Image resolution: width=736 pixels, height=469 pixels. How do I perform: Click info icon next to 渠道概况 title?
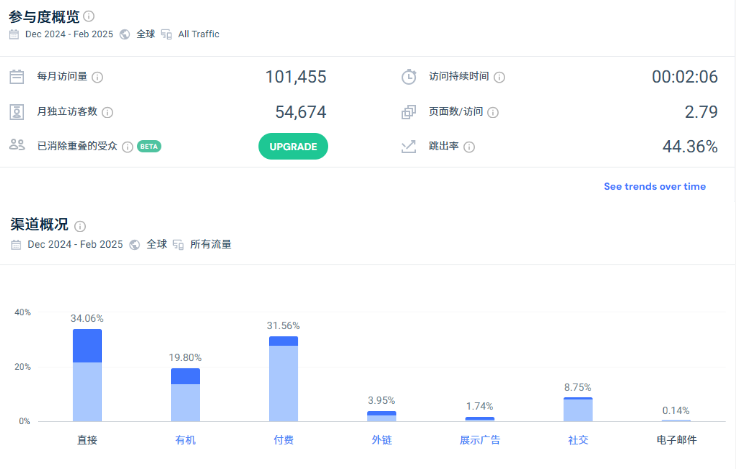tap(80, 226)
